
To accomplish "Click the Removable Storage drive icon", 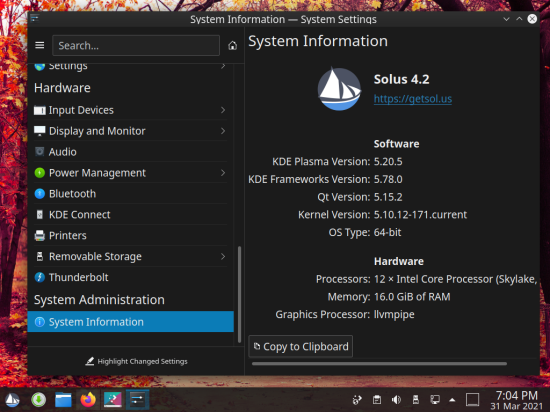I will point(40,256).
